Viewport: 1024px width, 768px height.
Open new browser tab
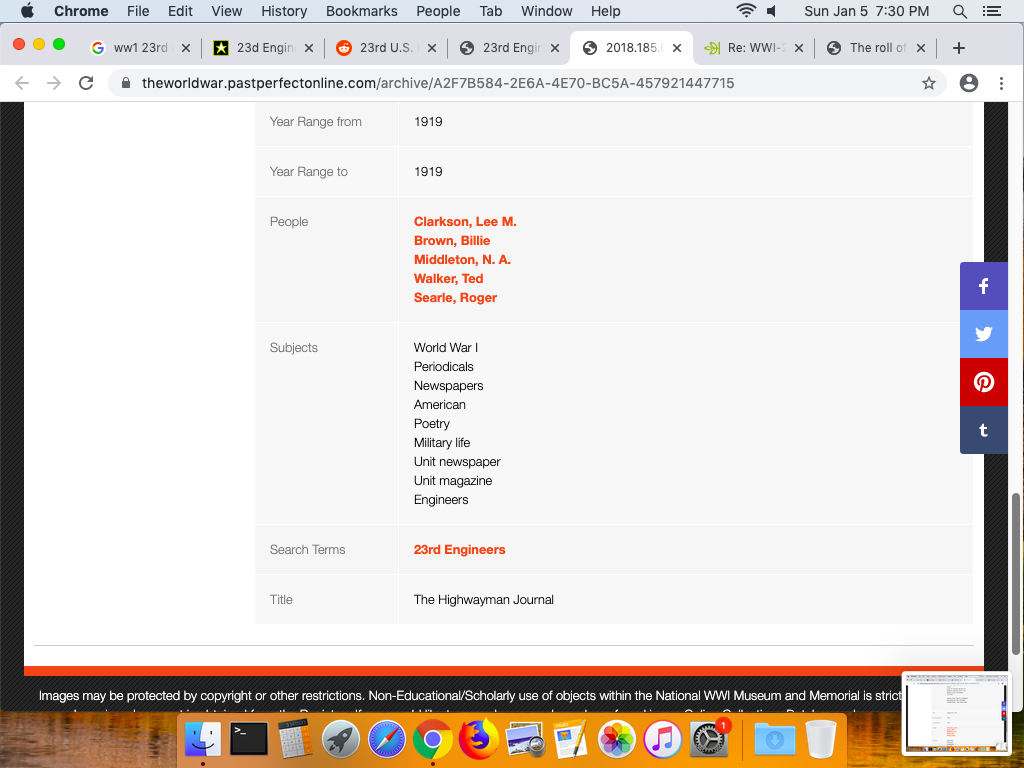click(958, 48)
